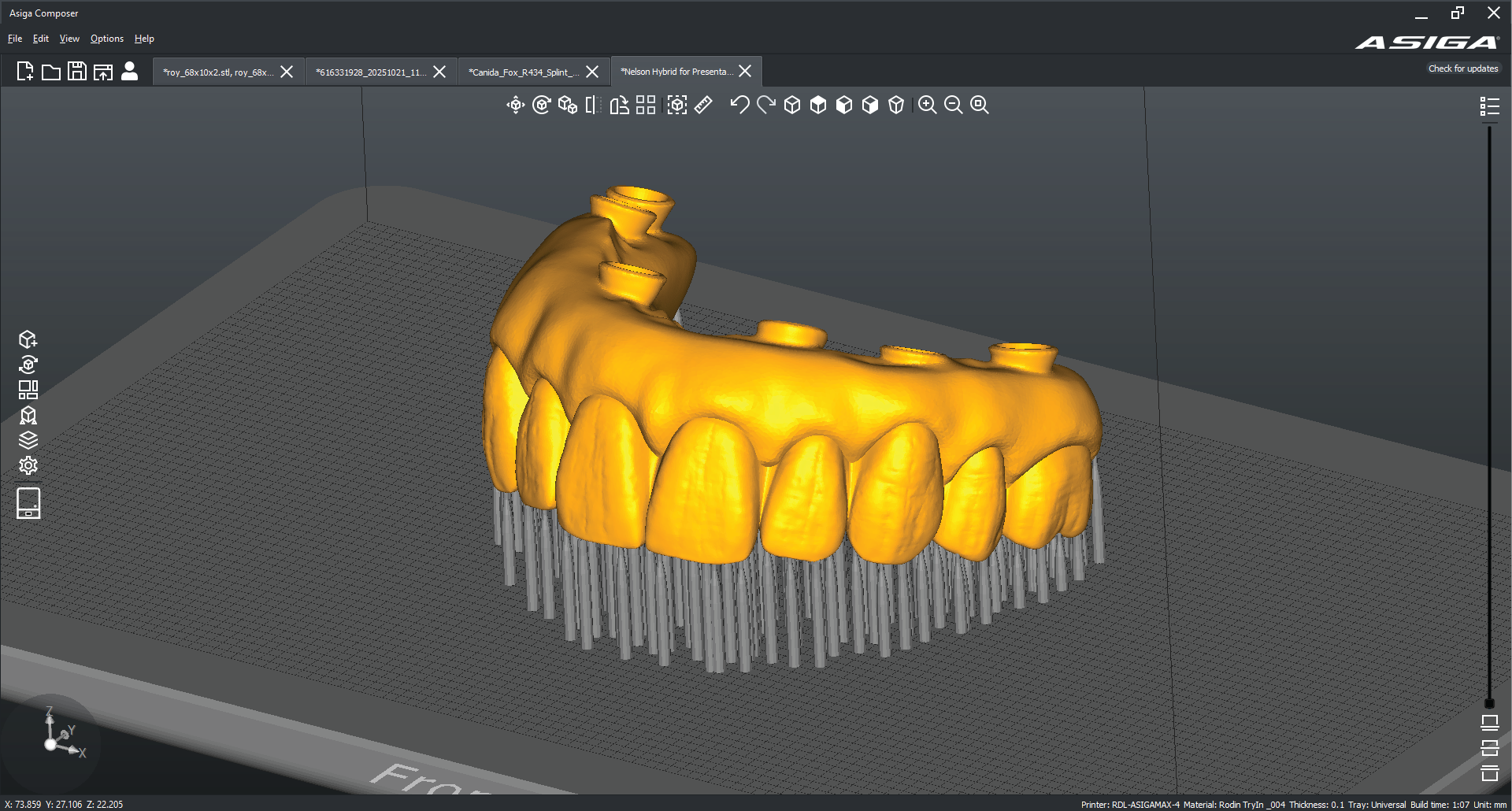Click the Zoom in magnifier

928,106
